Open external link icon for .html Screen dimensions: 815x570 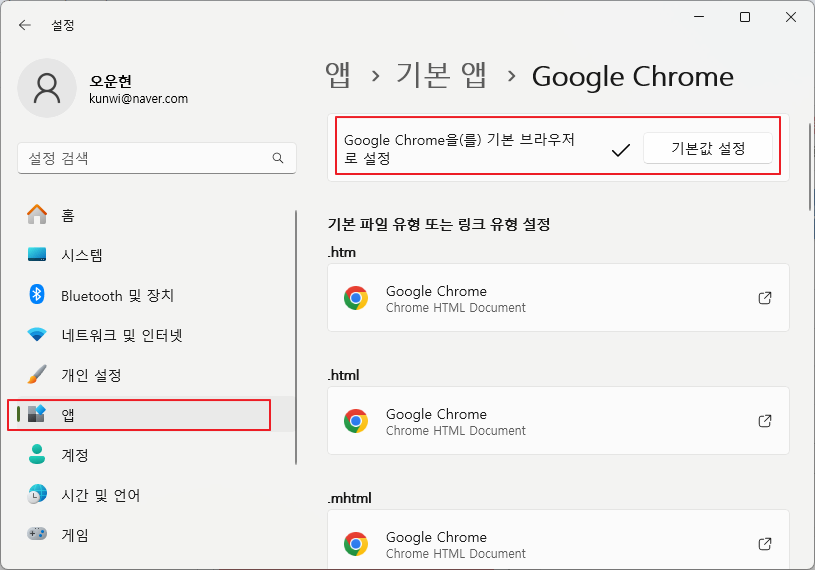point(765,421)
